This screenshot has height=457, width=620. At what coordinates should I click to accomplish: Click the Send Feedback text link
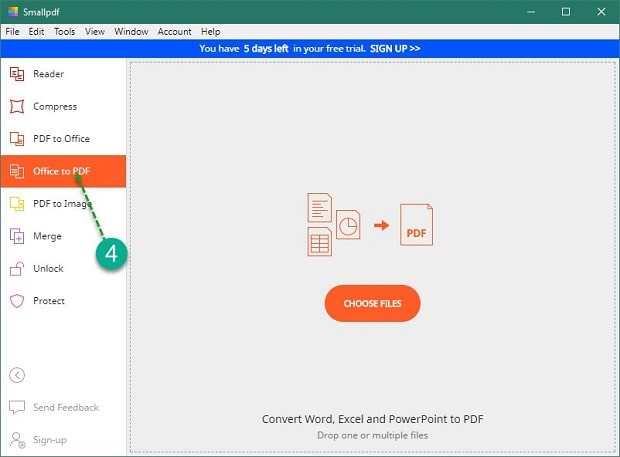66,408
